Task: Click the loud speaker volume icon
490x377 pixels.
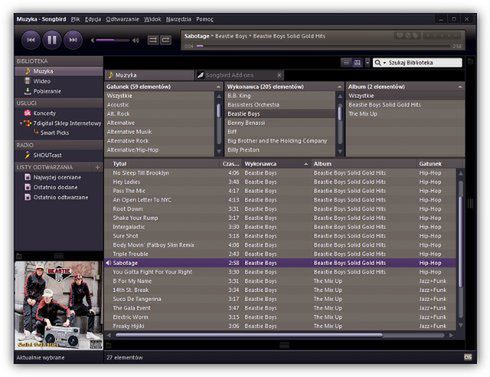Action: coord(135,40)
